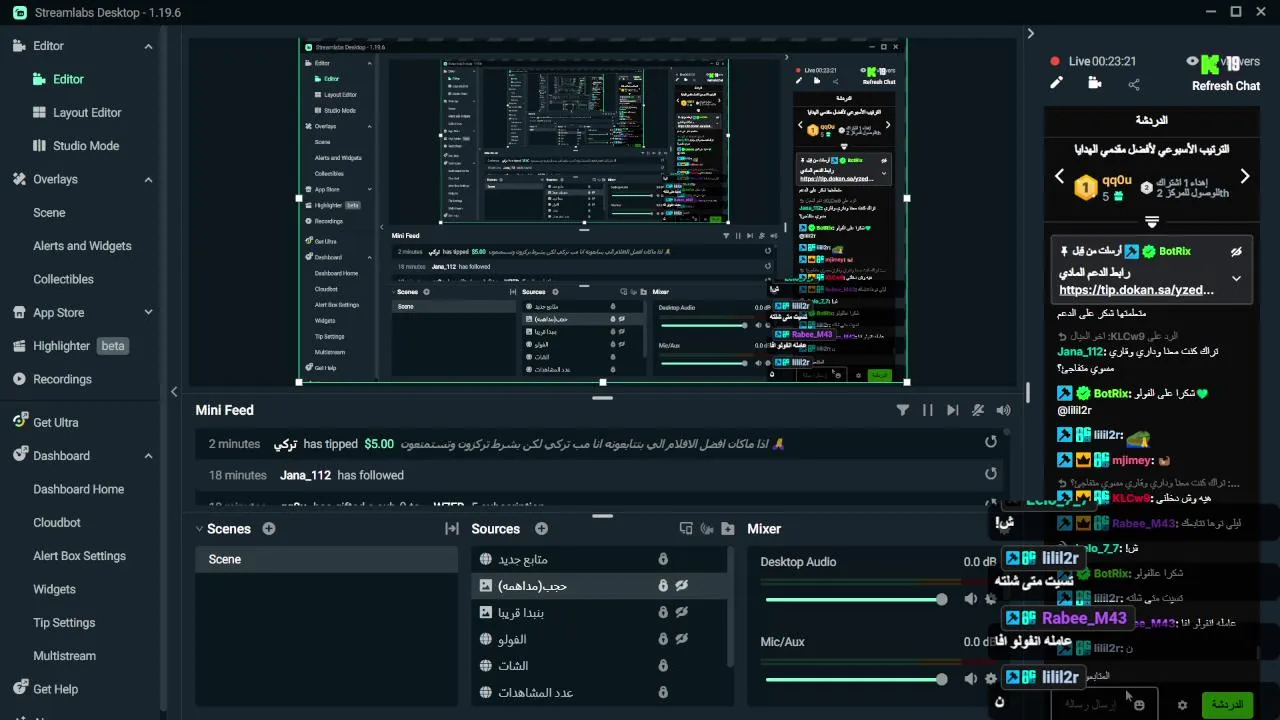Open the tip.dokan.sa link in chat

pyautogui.click(x=1136, y=290)
